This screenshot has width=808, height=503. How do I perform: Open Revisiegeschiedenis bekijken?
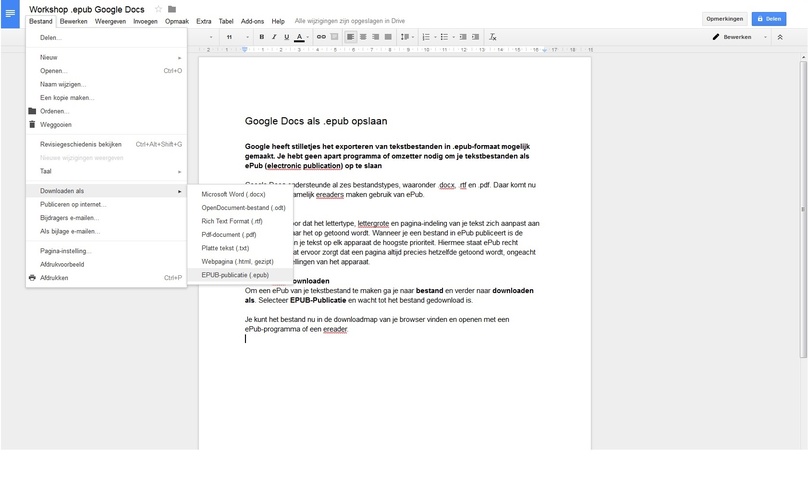(x=106, y=144)
